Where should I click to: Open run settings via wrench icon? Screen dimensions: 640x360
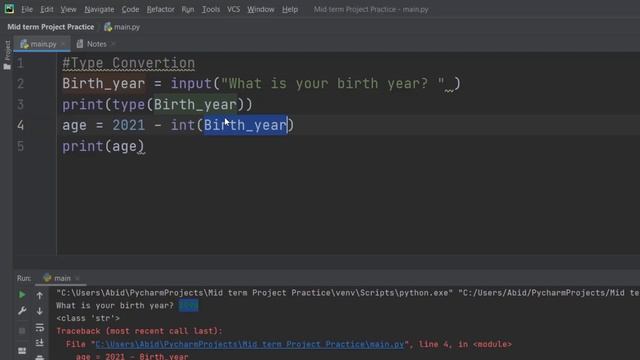click(x=22, y=311)
